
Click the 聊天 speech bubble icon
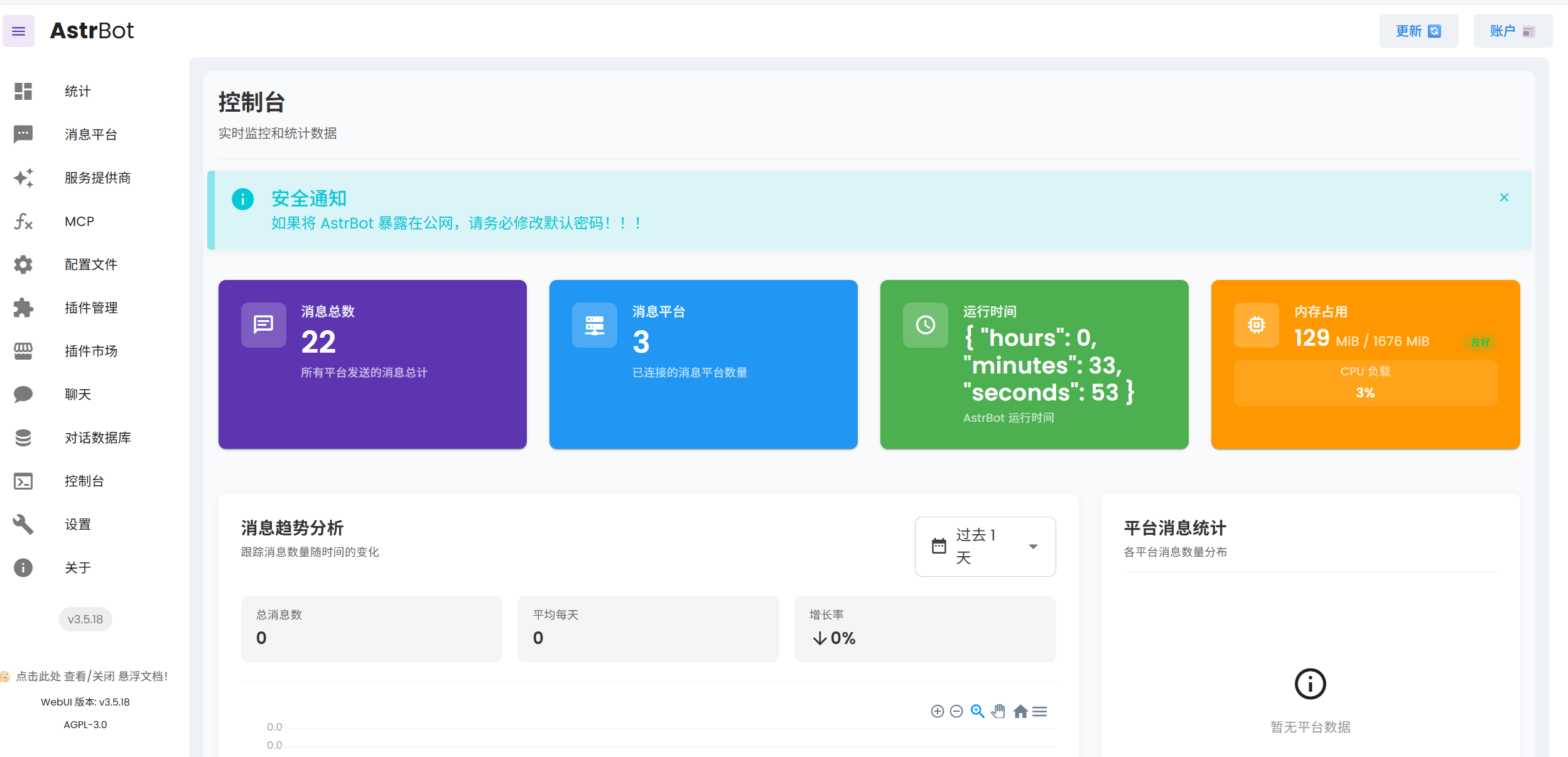[x=23, y=394]
